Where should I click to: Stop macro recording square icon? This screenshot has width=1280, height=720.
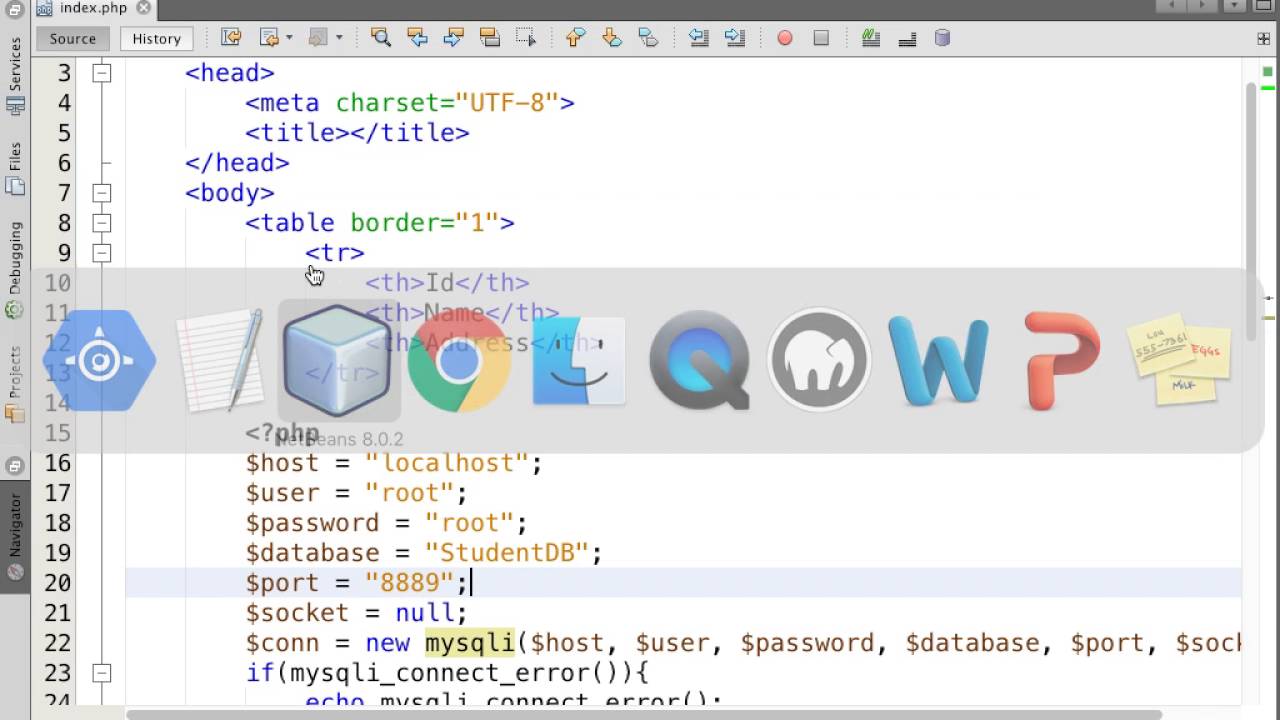click(821, 38)
